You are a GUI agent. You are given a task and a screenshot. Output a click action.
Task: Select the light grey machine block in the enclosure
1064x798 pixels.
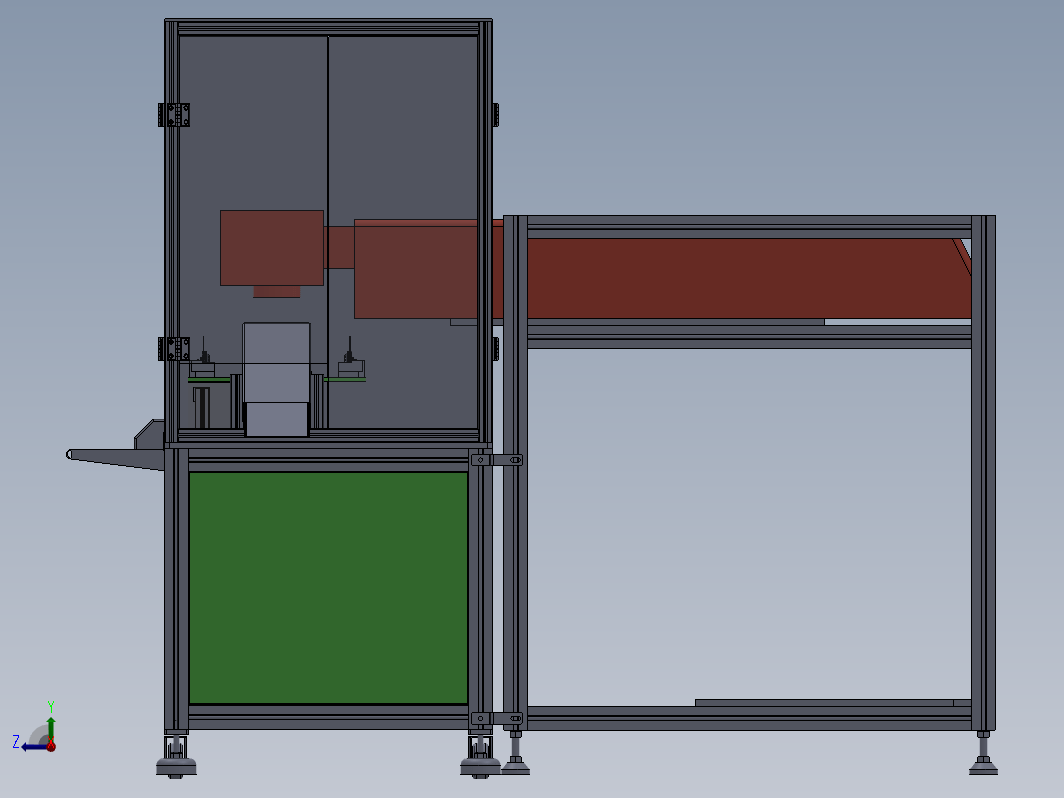click(276, 379)
